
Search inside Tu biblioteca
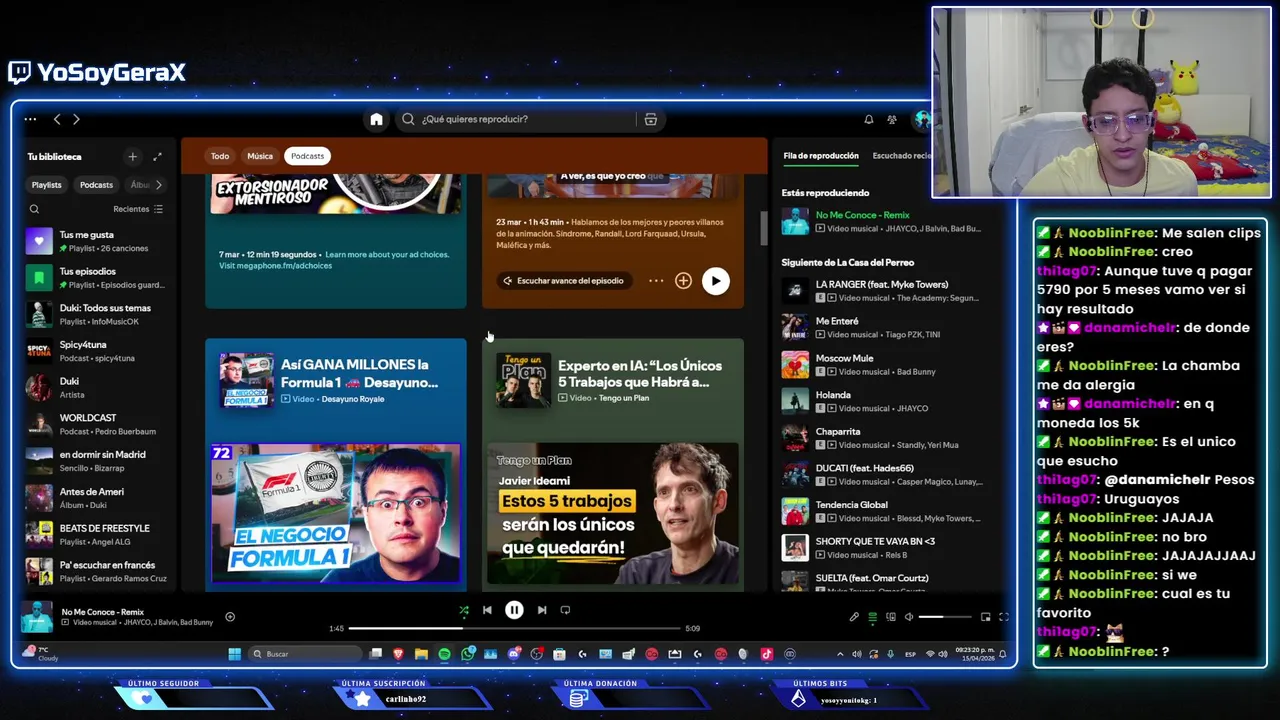tap(34, 209)
